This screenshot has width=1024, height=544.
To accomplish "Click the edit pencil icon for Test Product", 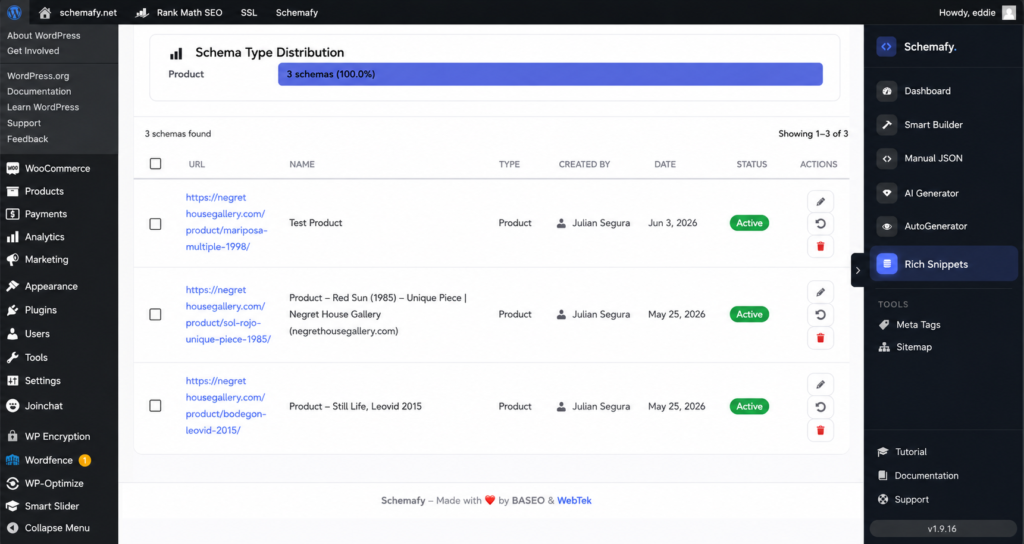I will click(820, 202).
